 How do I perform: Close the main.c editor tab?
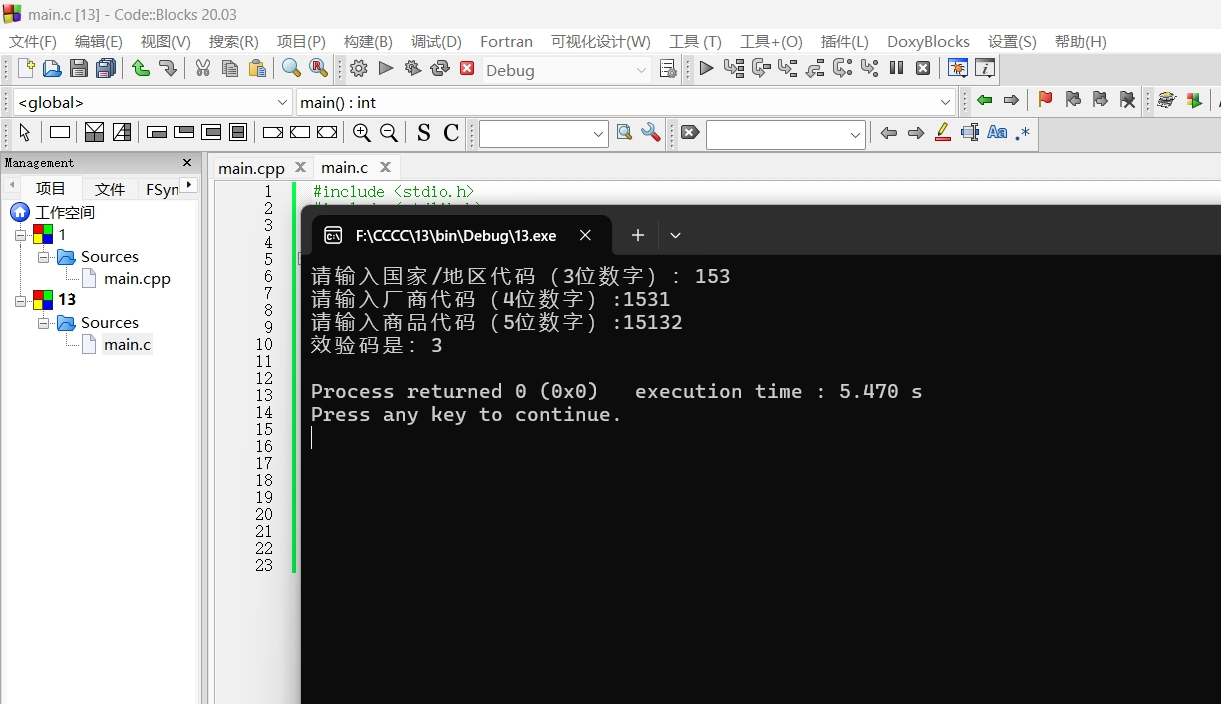pyautogui.click(x=385, y=167)
